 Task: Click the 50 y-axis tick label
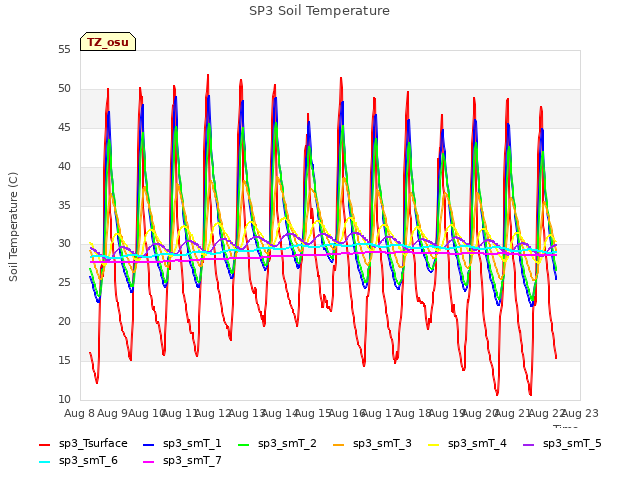click(64, 89)
